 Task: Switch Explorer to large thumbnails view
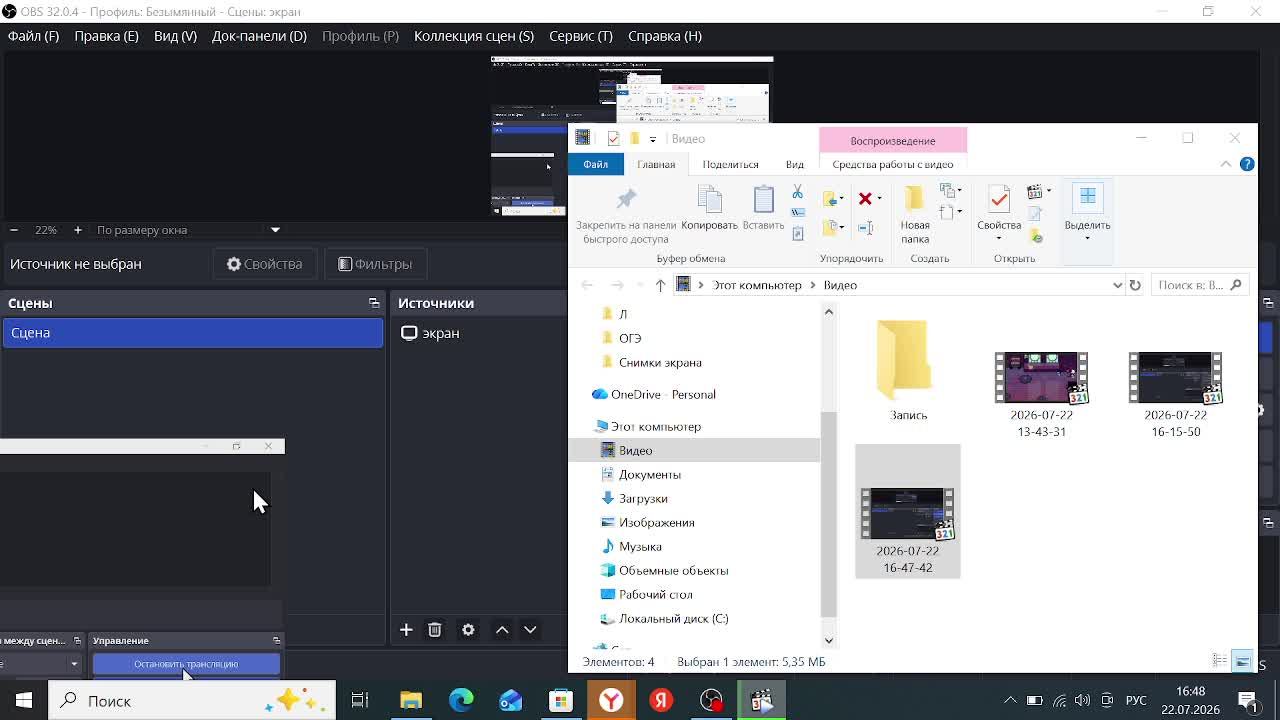point(1242,661)
